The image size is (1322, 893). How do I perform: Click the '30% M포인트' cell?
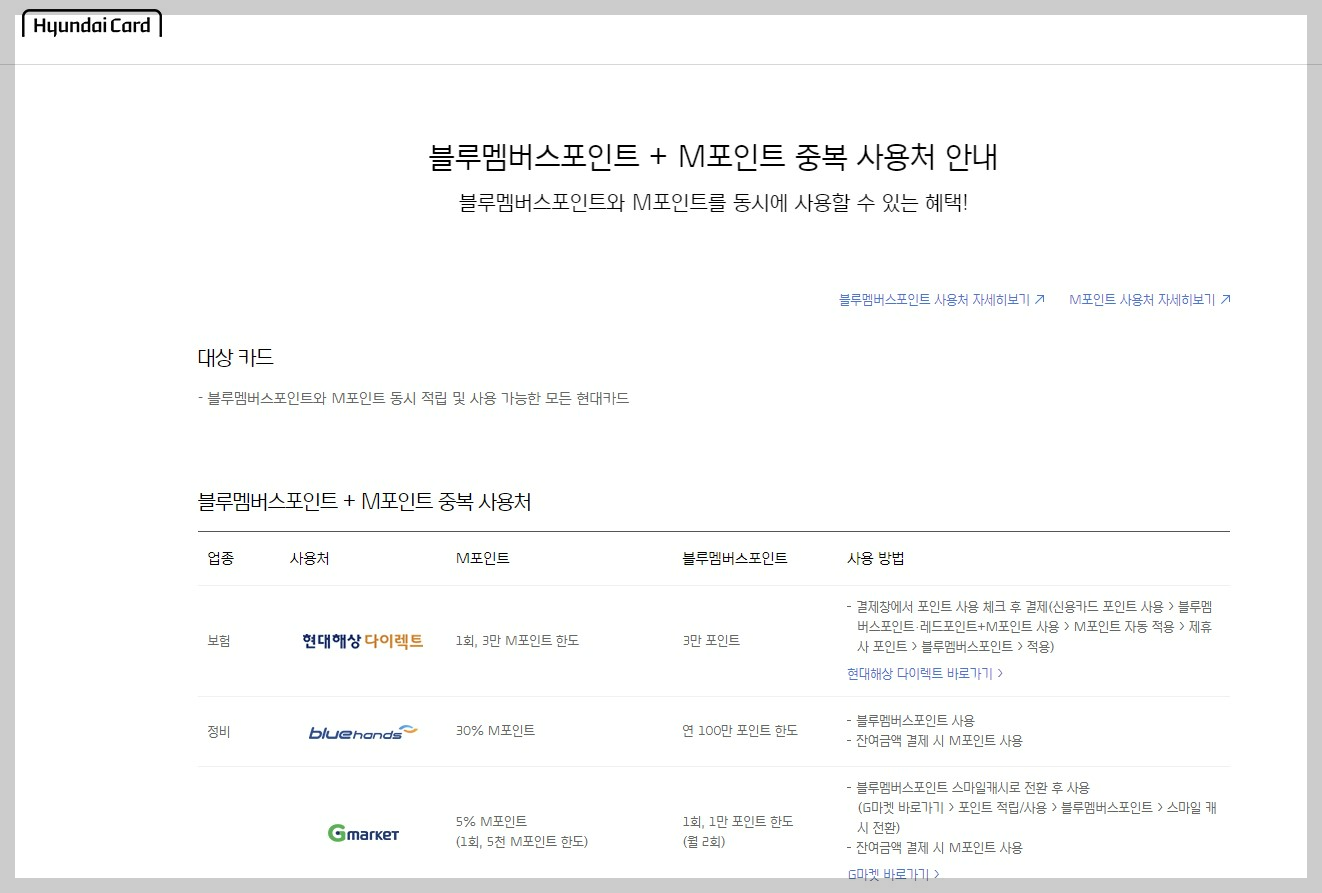495,731
